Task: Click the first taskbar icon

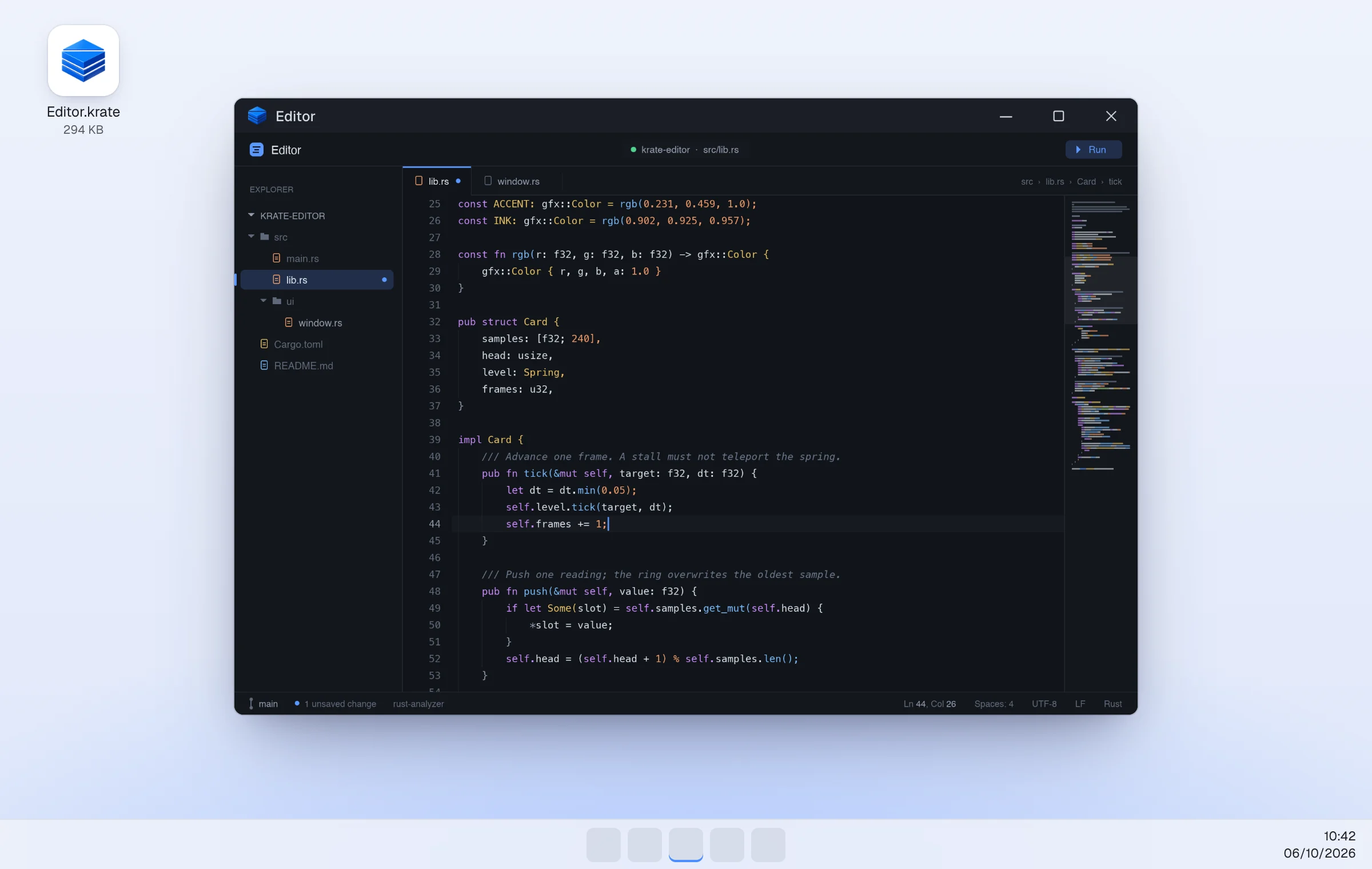Action: pos(603,844)
